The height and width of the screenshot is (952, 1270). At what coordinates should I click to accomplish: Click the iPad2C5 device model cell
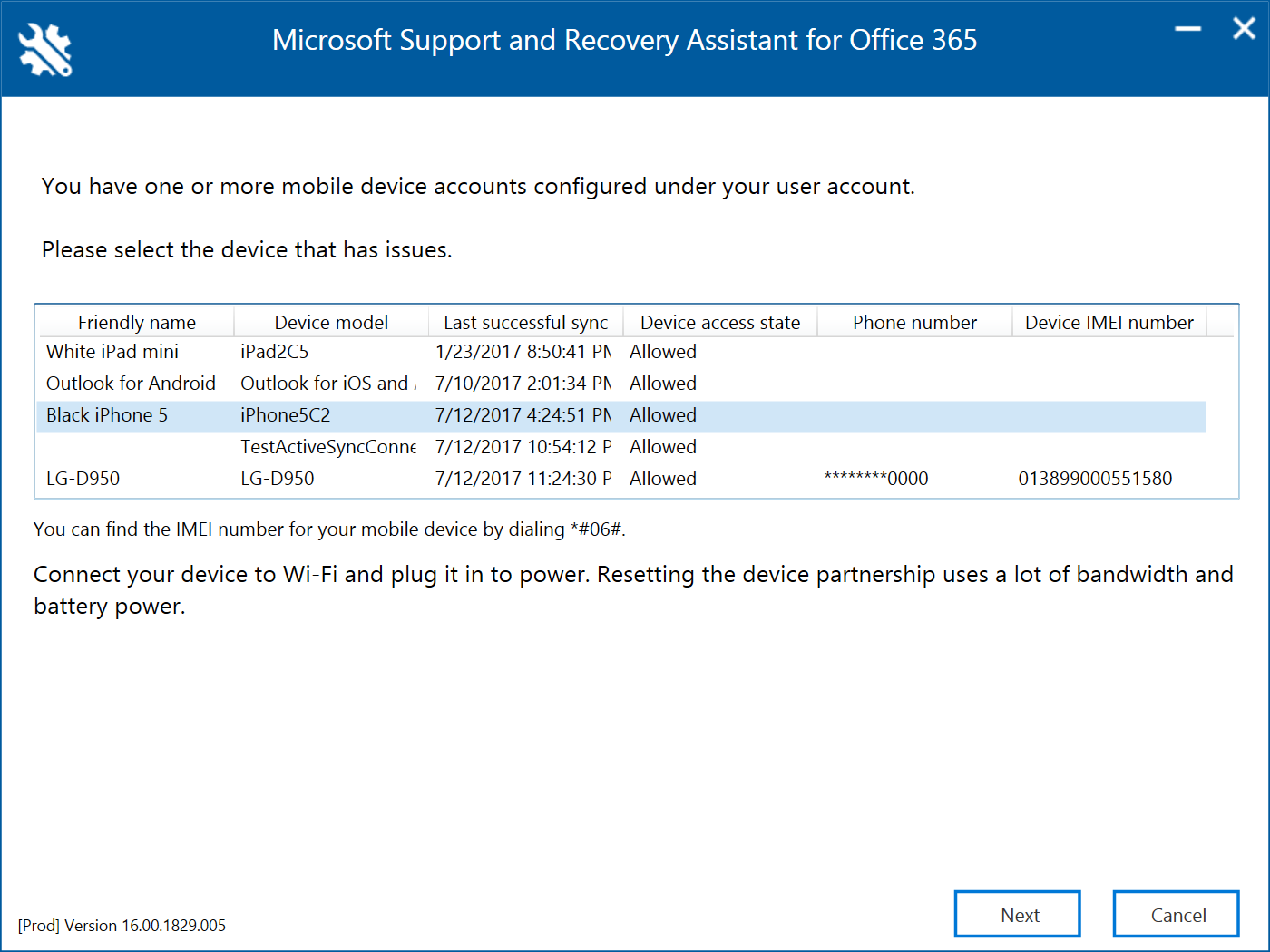(x=275, y=352)
